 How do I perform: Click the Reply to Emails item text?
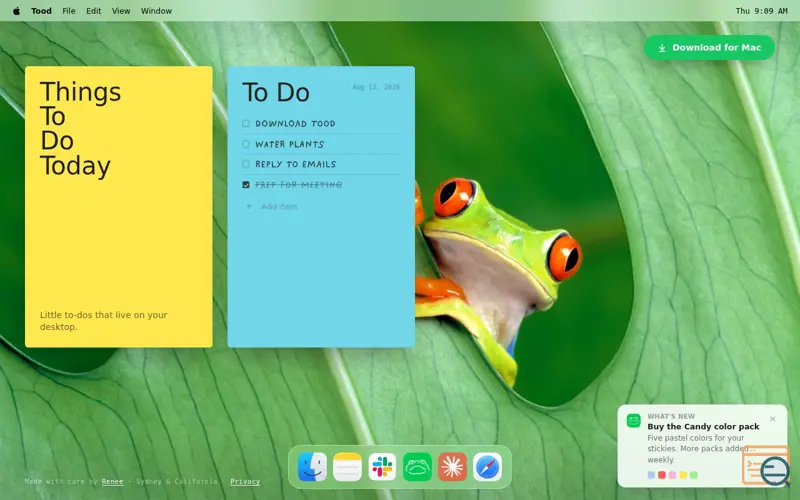pos(295,164)
